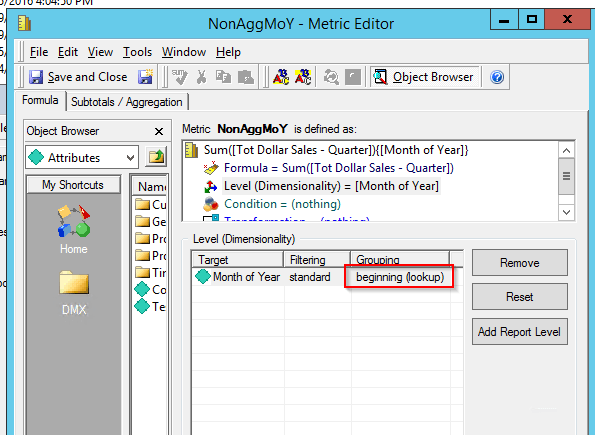Close the Object Browser pane
Image resolution: width=595 pixels, height=435 pixels.
tap(159, 131)
